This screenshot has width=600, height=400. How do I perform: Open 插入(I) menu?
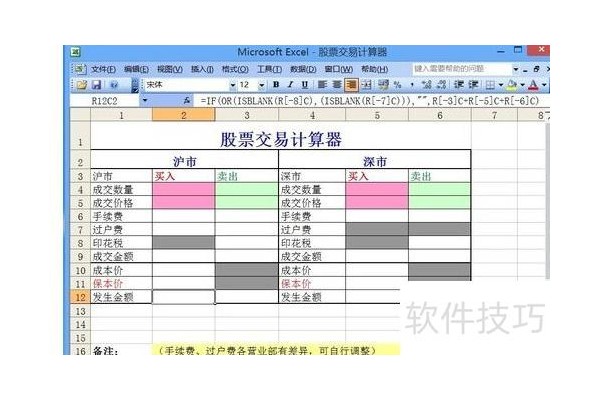tap(202, 69)
